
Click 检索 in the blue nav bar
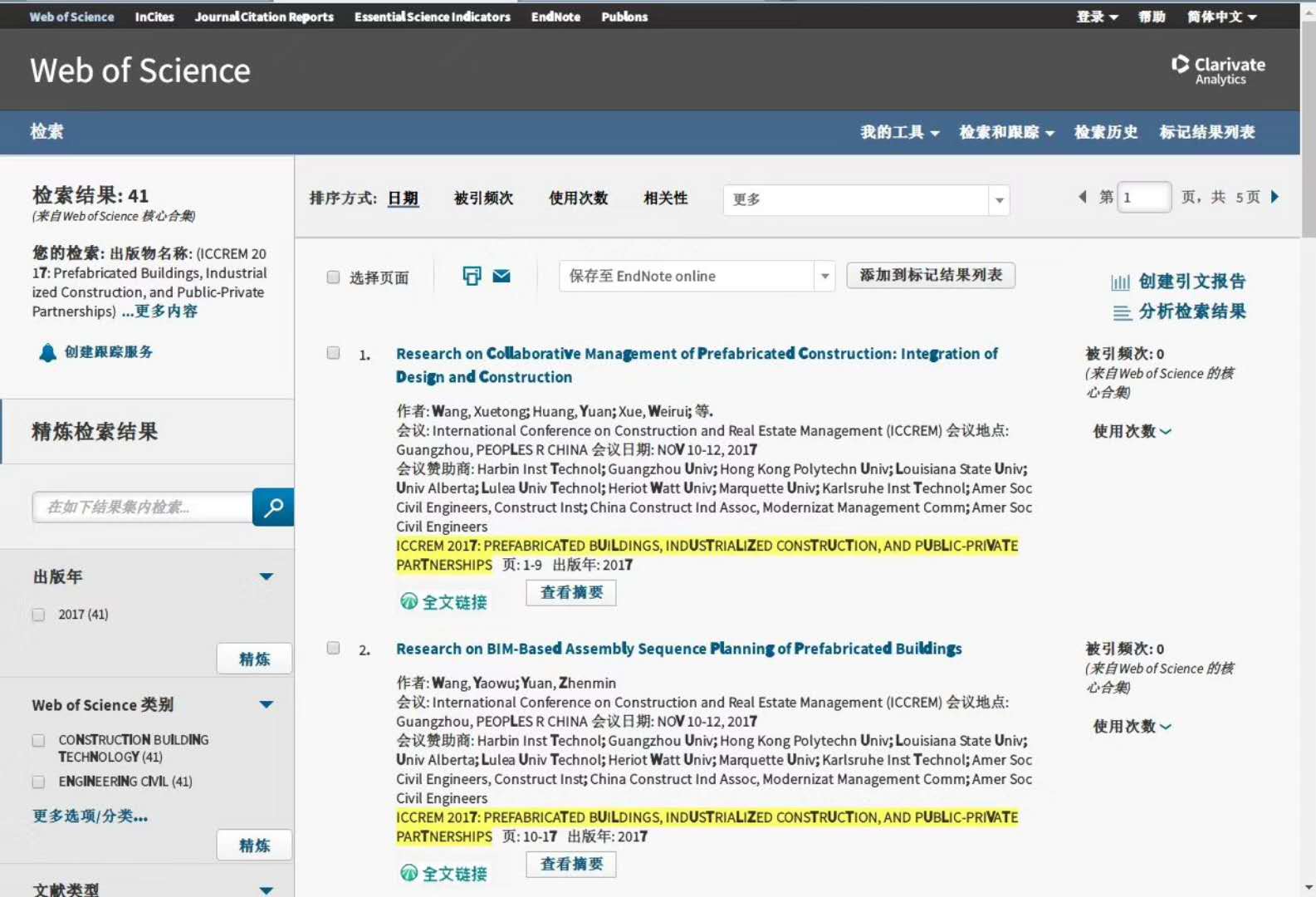46,131
